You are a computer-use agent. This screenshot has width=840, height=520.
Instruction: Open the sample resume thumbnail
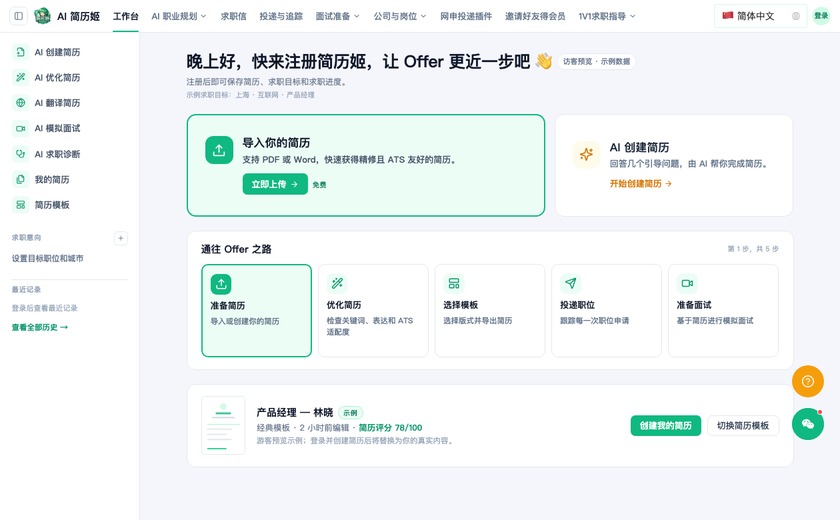pos(223,425)
